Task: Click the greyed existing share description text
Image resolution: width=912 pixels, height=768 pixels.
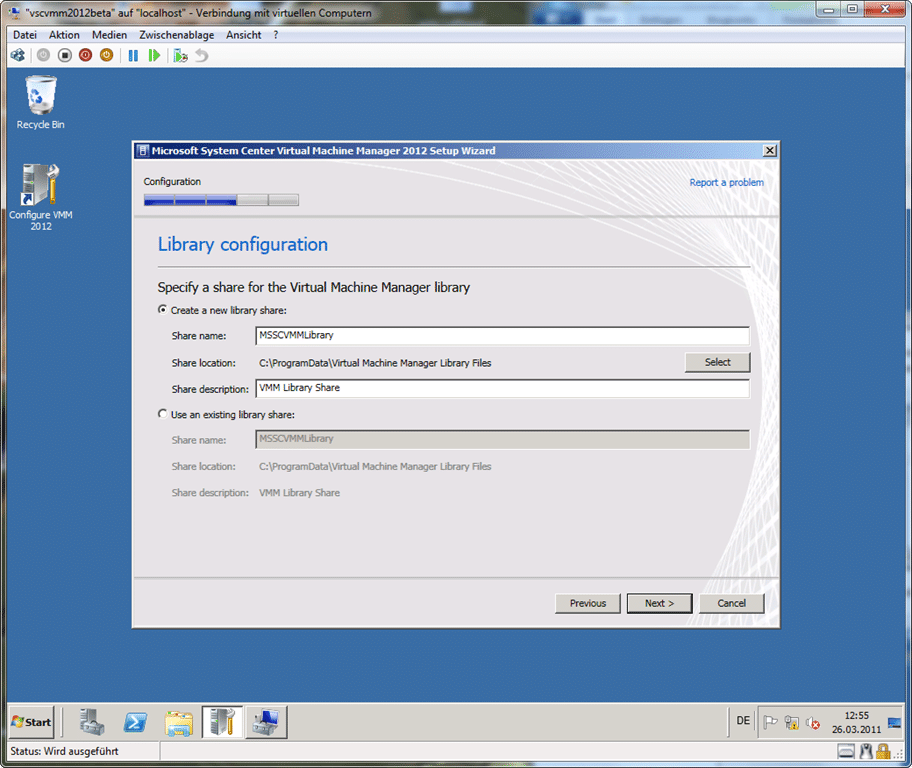Action: pos(300,493)
